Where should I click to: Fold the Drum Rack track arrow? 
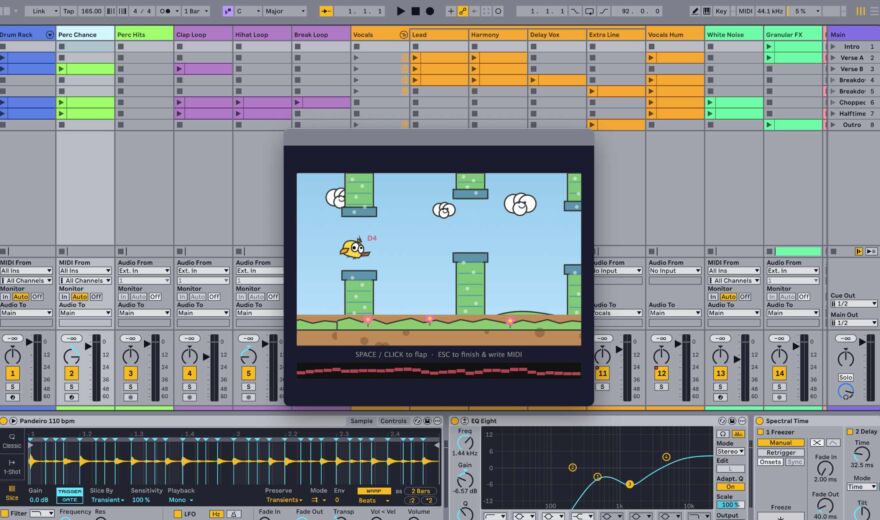(x=49, y=35)
